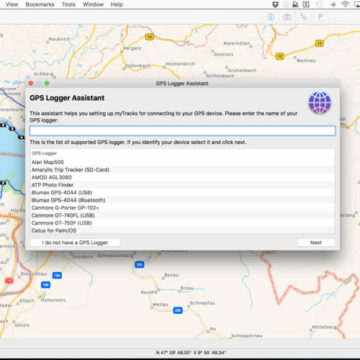Click the blue info toolbar icon
Viewport: 360px width, 360px height.
(x=271, y=17)
